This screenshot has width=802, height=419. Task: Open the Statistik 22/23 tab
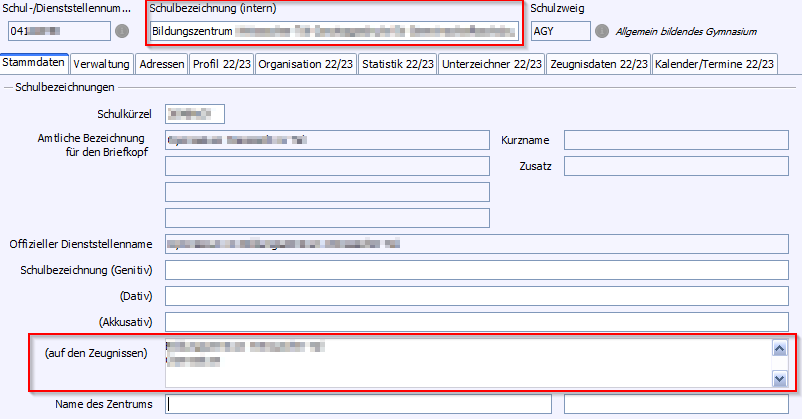pos(397,65)
